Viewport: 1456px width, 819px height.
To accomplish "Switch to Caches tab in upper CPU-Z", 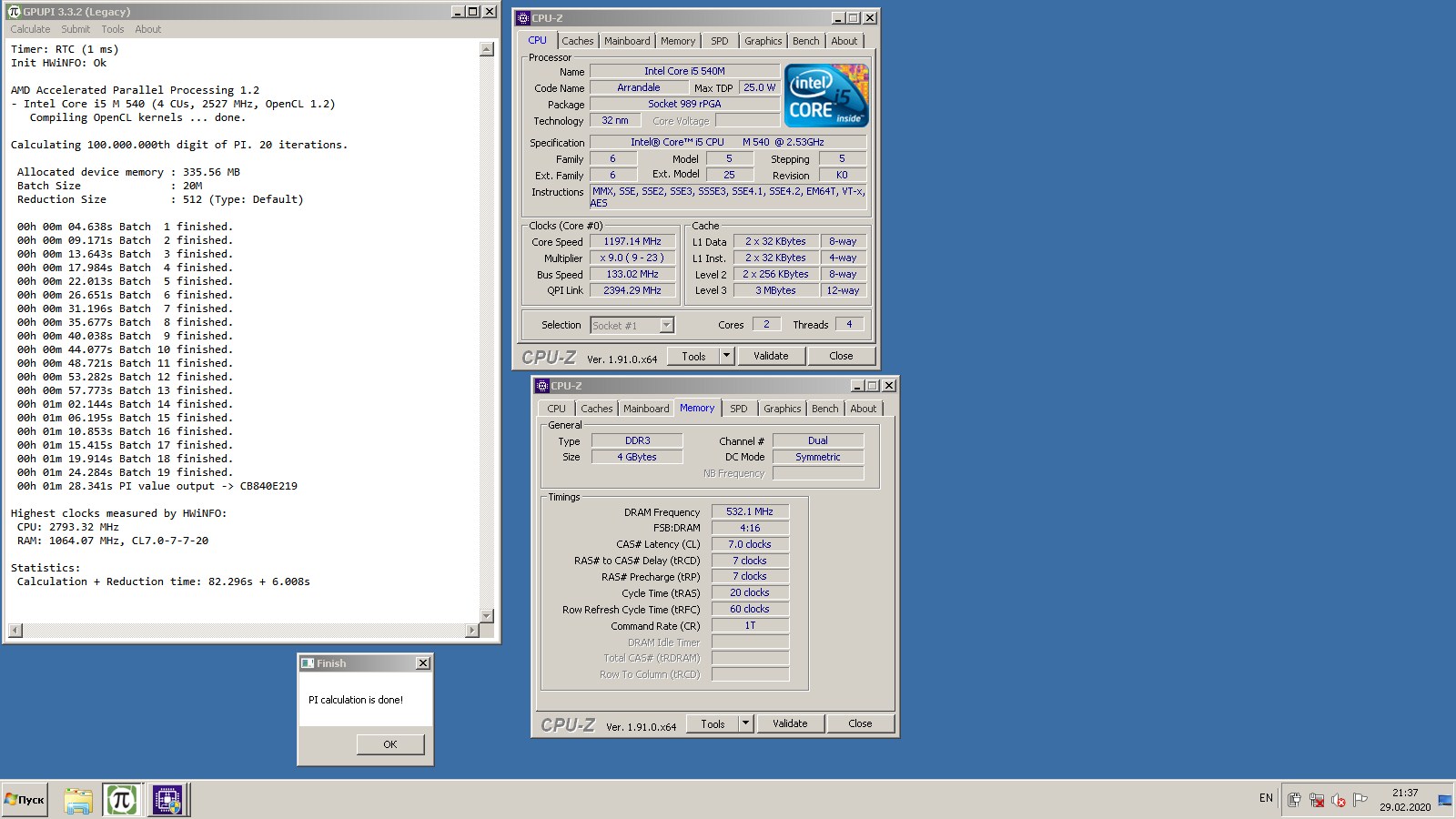I will 577,41.
